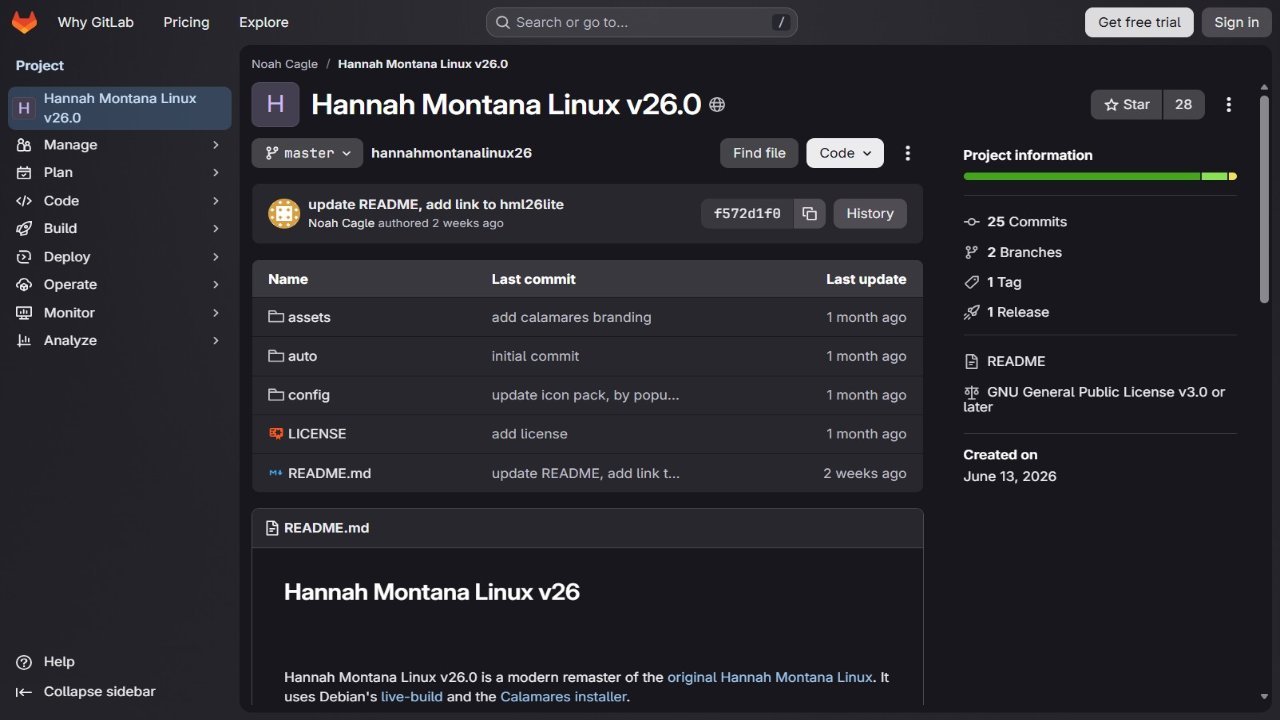Open the Calamares installer link
Screen dimensions: 1280x720
click(564, 696)
